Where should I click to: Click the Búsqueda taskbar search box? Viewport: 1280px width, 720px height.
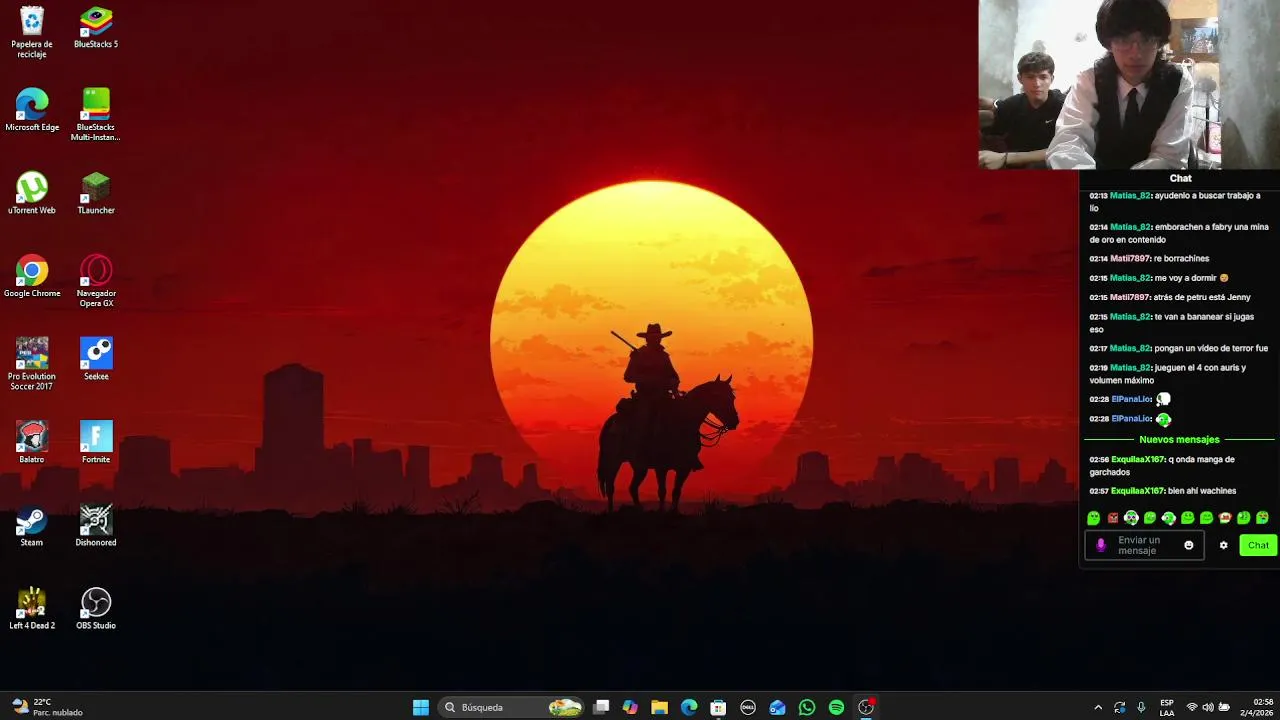pyautogui.click(x=512, y=707)
